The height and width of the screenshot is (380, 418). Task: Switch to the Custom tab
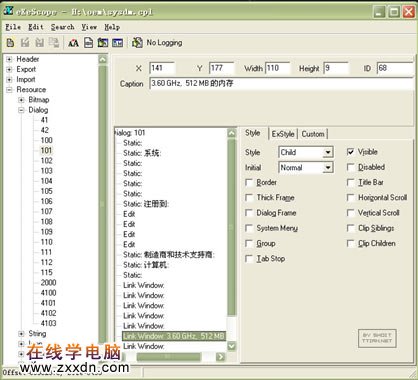313,134
